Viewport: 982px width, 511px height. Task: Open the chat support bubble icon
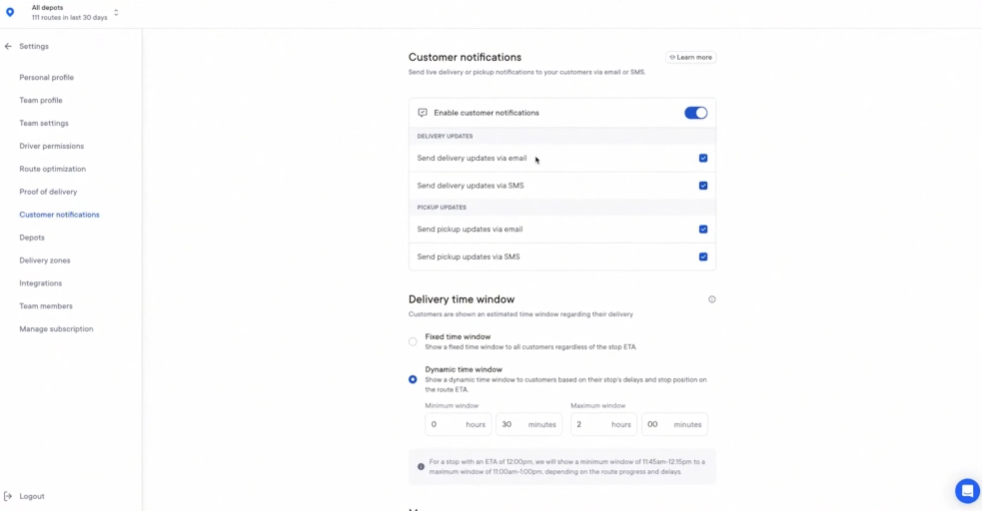967,491
